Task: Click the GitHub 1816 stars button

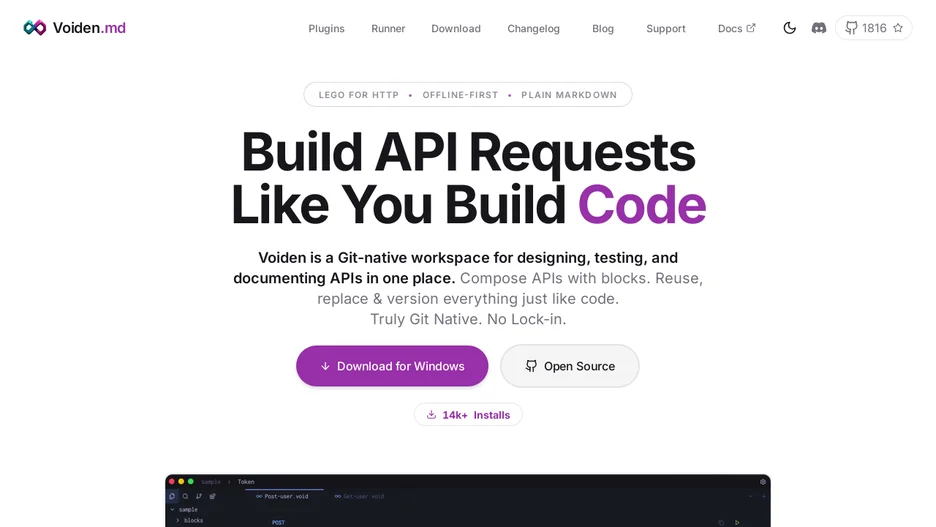Action: click(x=873, y=28)
